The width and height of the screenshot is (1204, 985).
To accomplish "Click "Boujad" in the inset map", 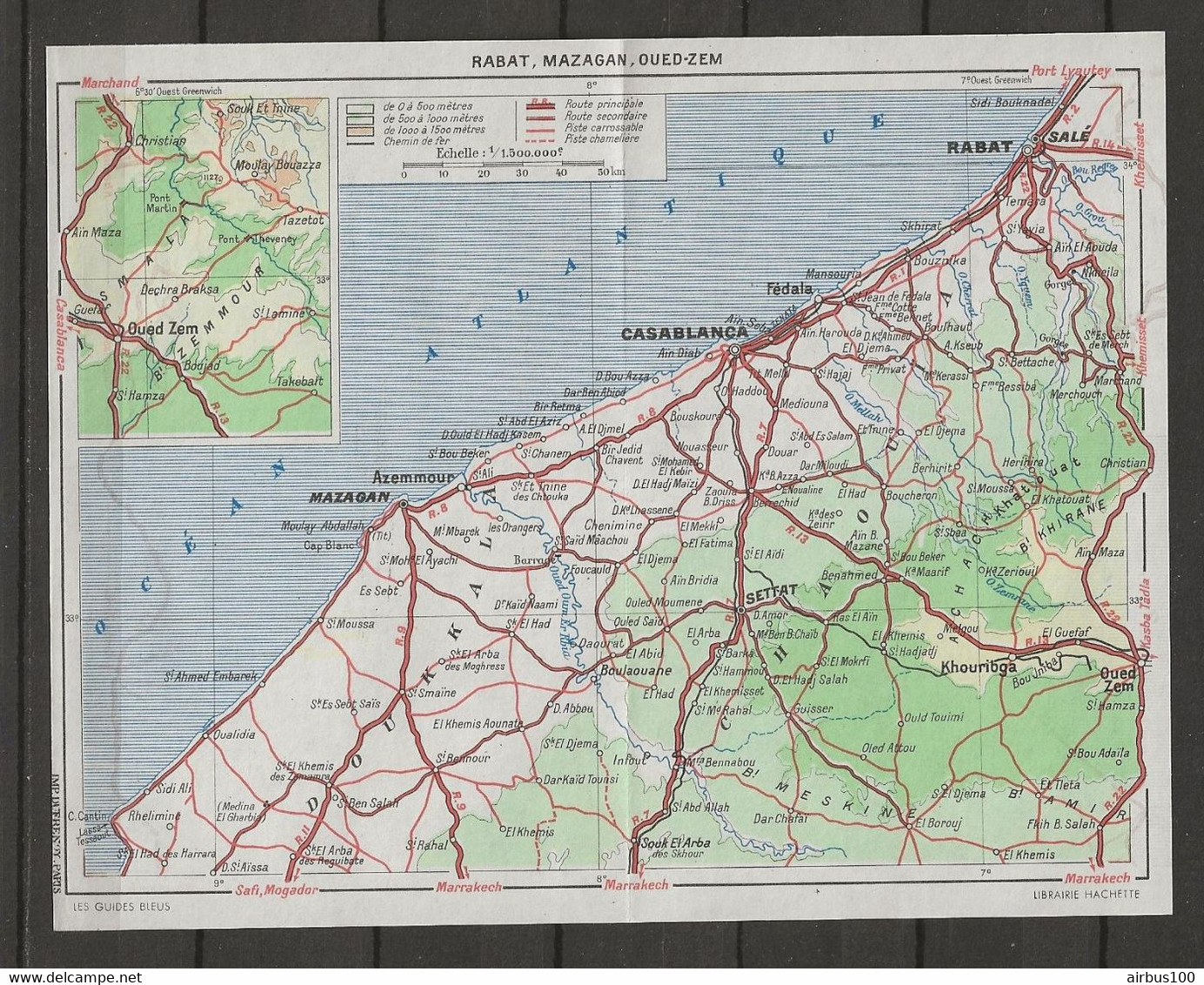I will click(x=202, y=367).
